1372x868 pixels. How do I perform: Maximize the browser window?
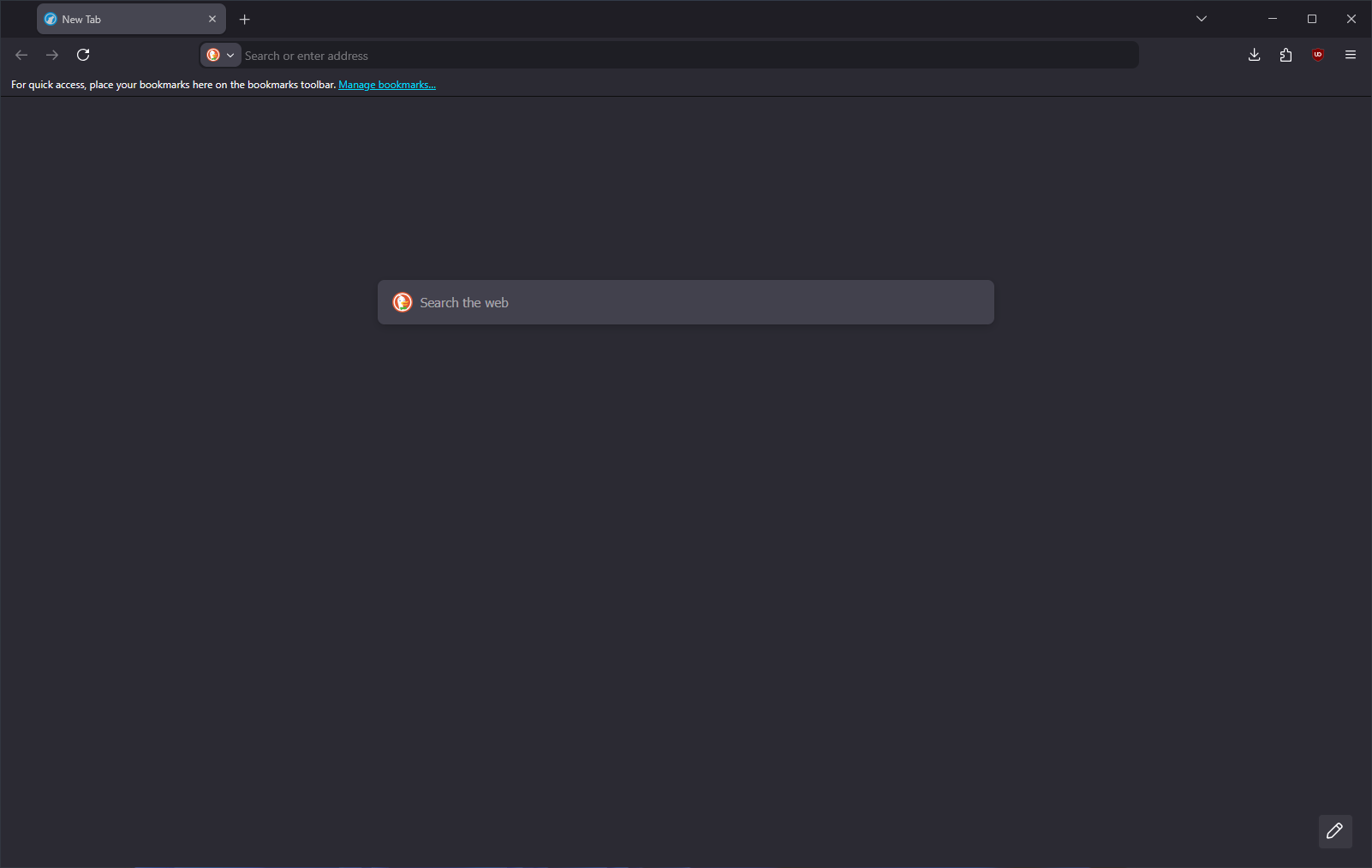[1312, 19]
